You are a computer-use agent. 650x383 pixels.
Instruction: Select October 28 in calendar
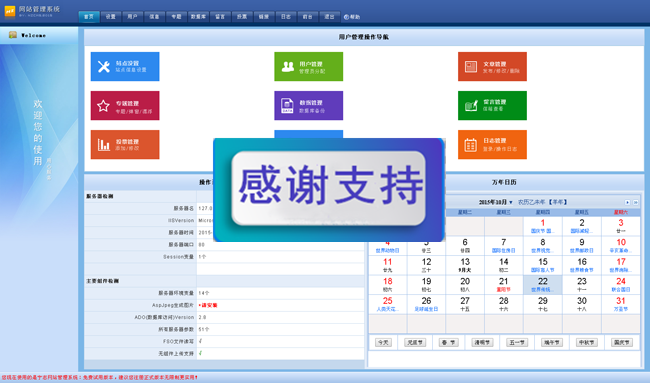click(x=504, y=304)
